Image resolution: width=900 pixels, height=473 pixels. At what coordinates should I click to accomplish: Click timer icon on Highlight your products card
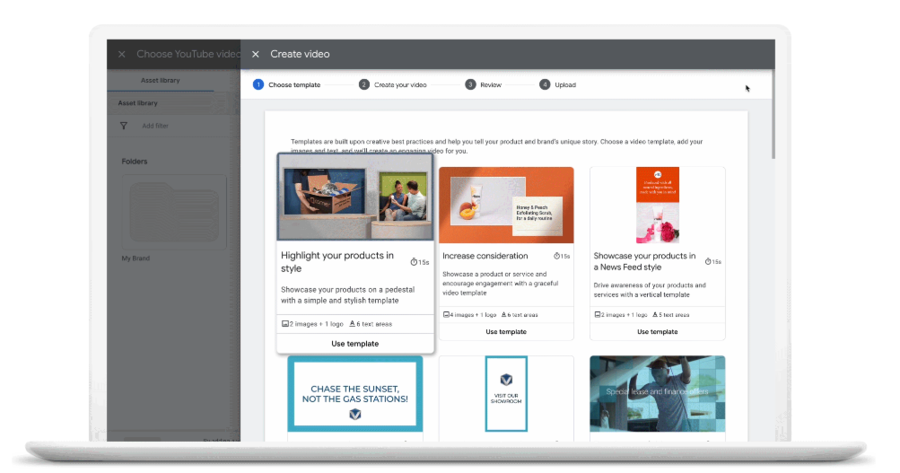(x=414, y=262)
